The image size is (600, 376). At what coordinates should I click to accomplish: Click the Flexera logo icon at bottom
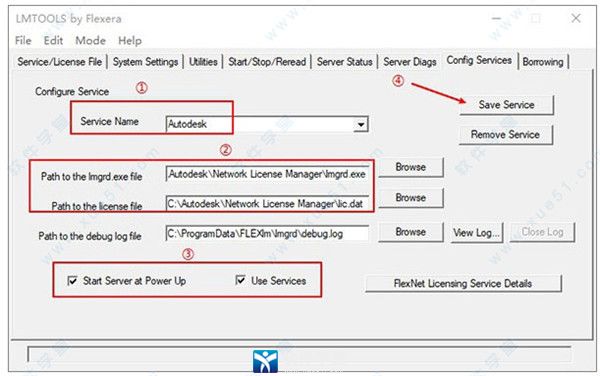[265, 361]
